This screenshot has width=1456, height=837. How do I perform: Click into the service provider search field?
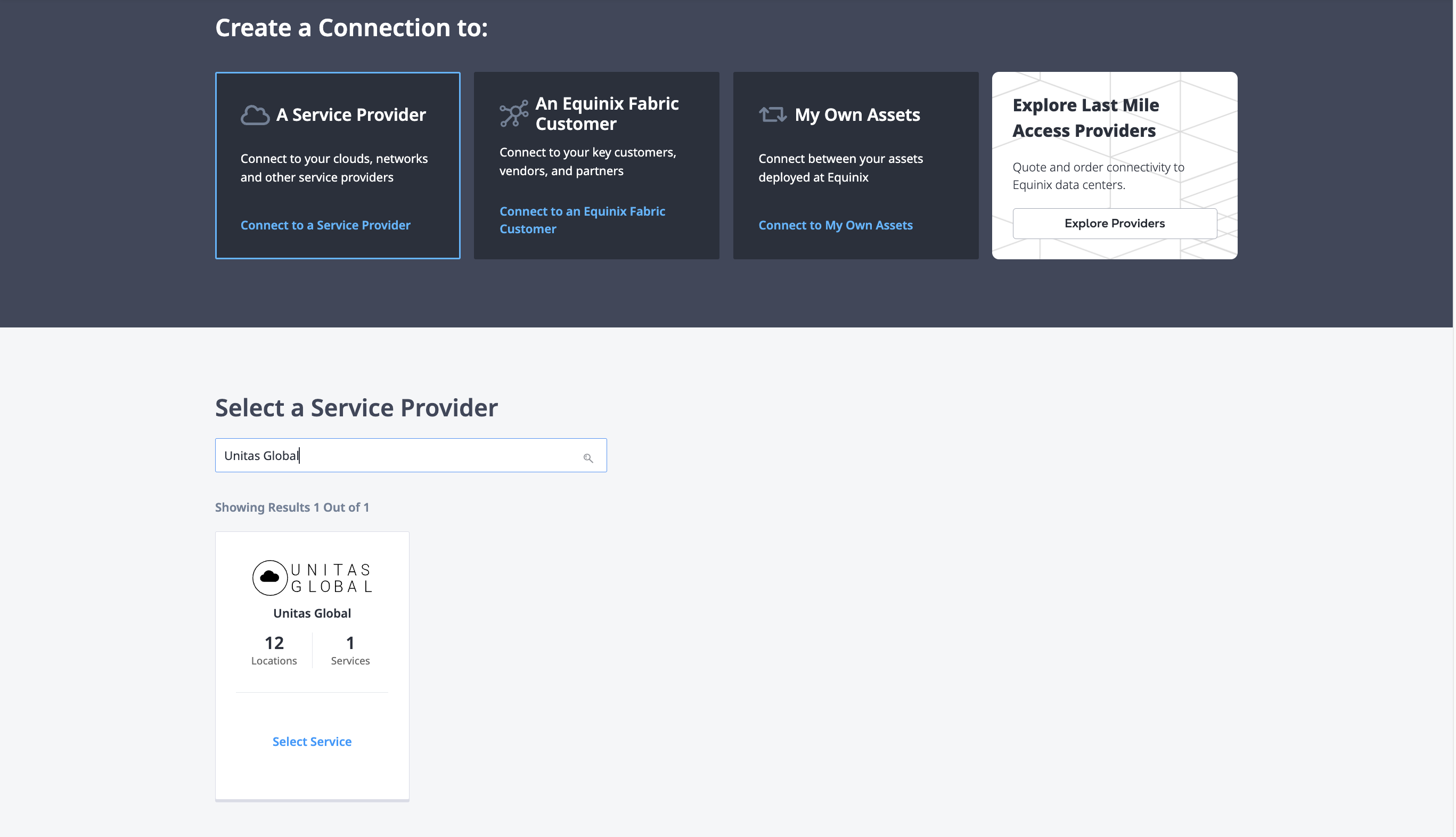pyautogui.click(x=411, y=455)
